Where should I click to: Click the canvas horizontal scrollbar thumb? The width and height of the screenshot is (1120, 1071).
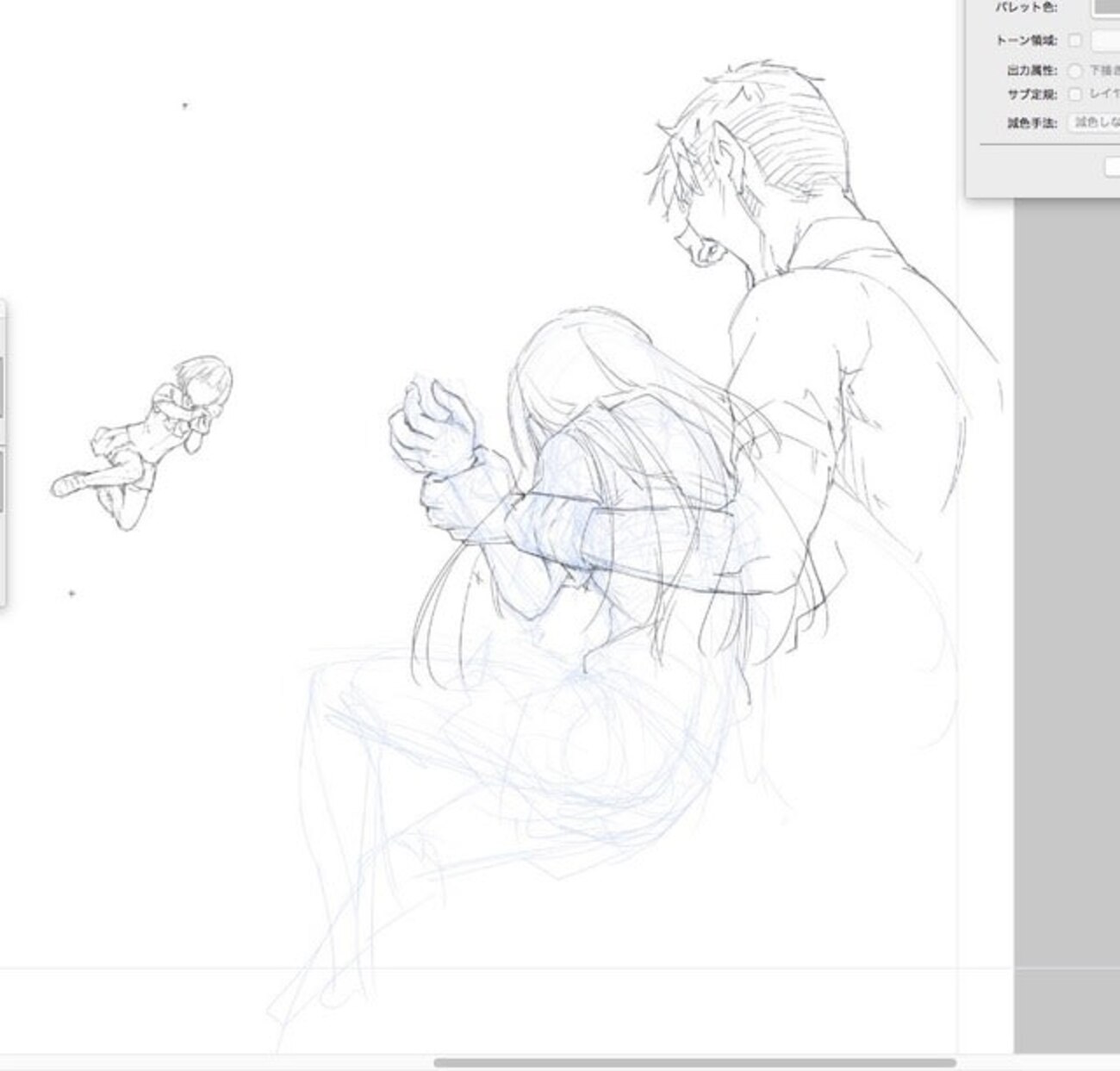coord(694,1062)
